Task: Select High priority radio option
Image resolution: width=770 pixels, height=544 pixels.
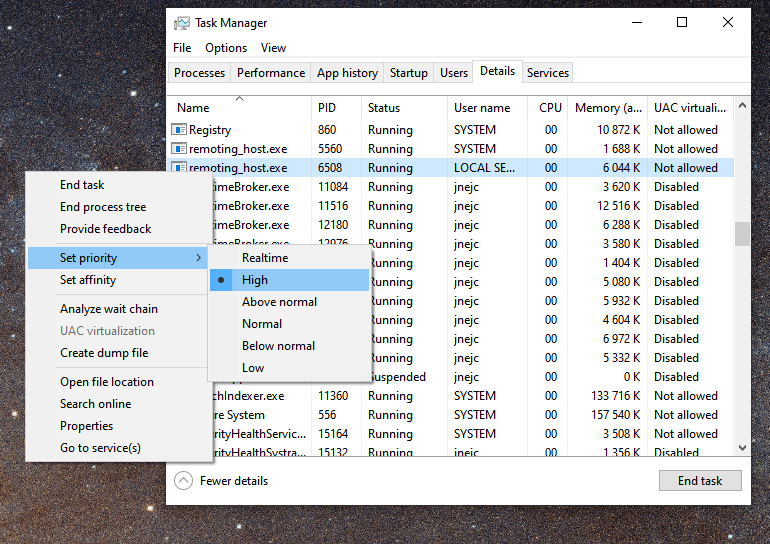Action: pos(255,280)
